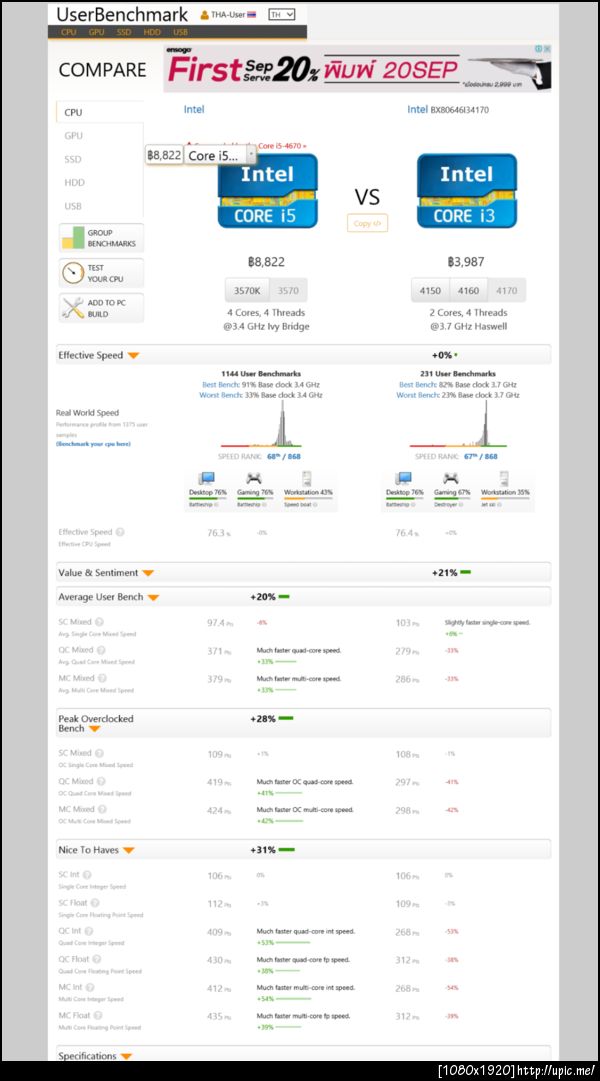Select the 4150 model button
Image resolution: width=600 pixels, height=1081 pixels.
tap(430, 290)
